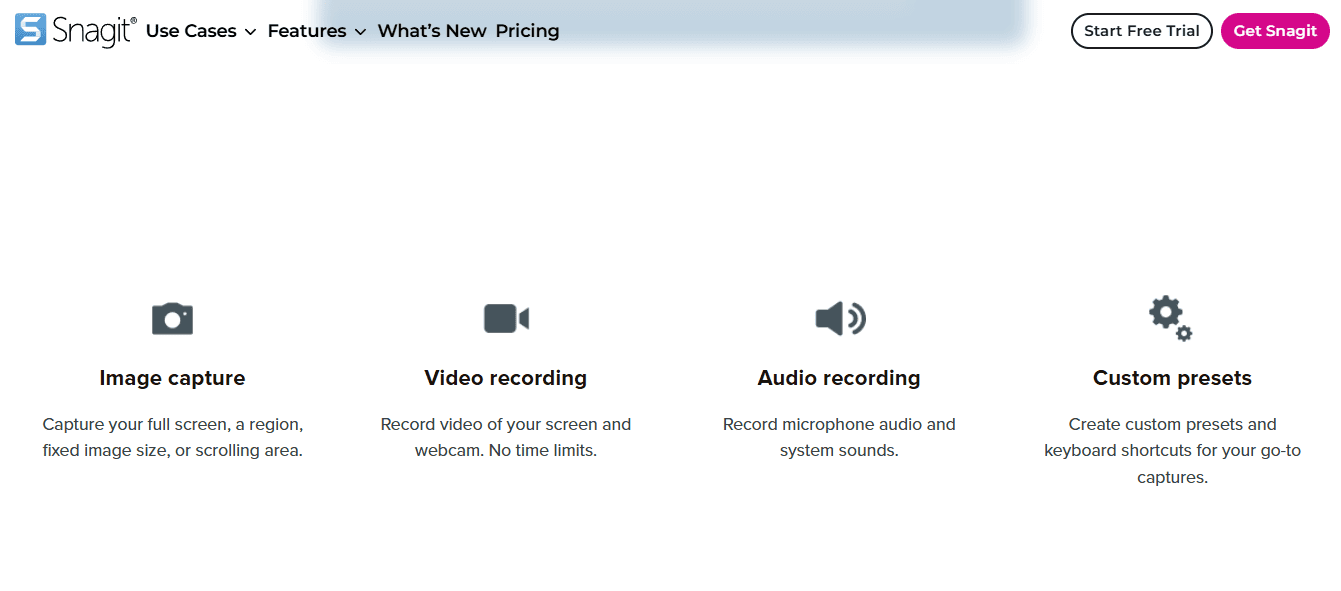Click the Start Free Trial button
Image resolution: width=1341 pixels, height=591 pixels.
(x=1142, y=31)
